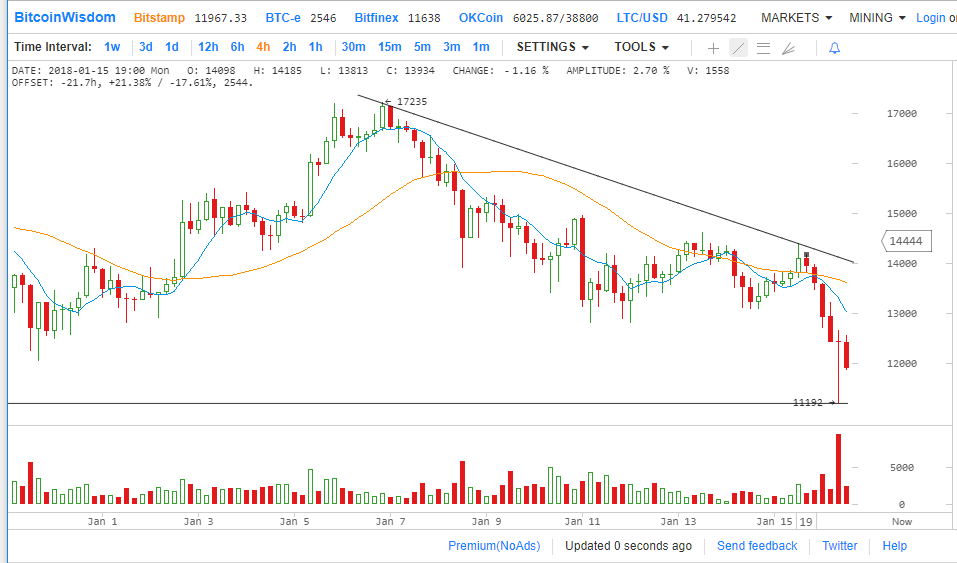Switch chart to 1m interval
957x563 pixels.
coord(481,47)
